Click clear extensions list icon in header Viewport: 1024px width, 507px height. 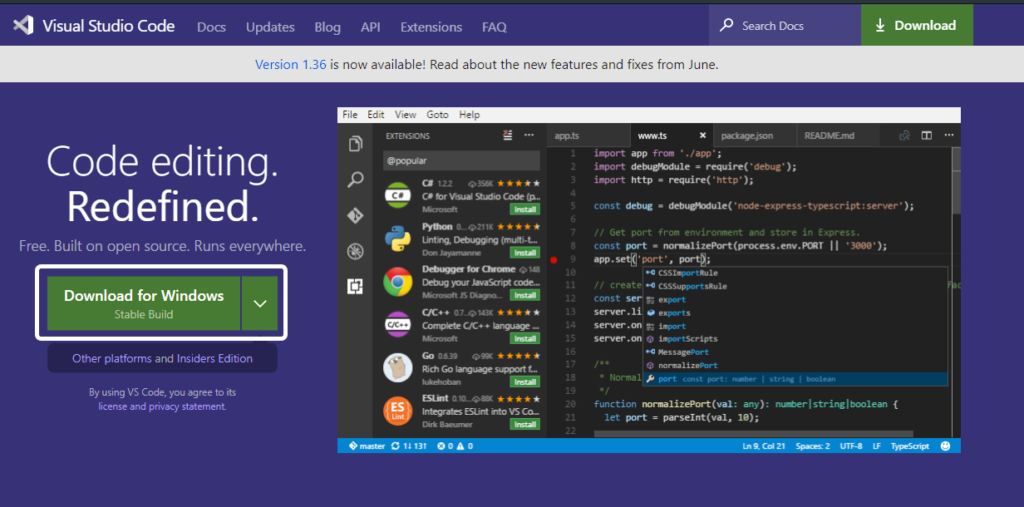pyautogui.click(x=507, y=135)
